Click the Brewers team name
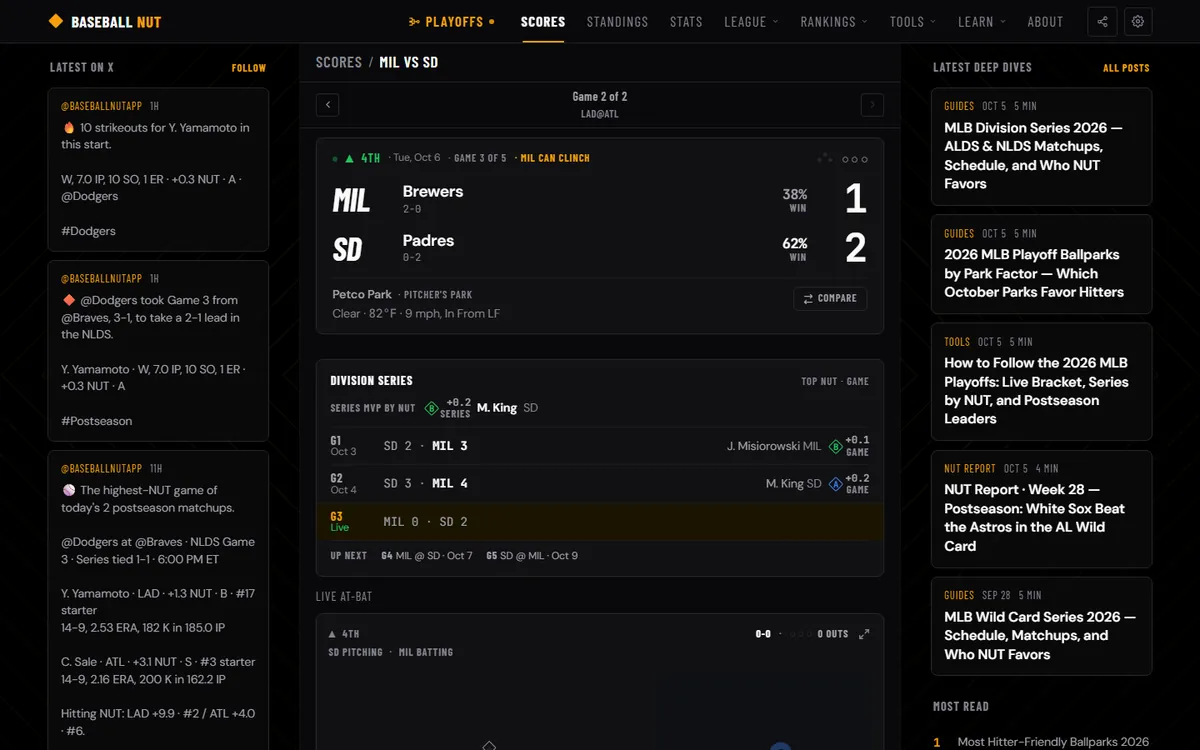The height and width of the screenshot is (750, 1200). [x=433, y=191]
